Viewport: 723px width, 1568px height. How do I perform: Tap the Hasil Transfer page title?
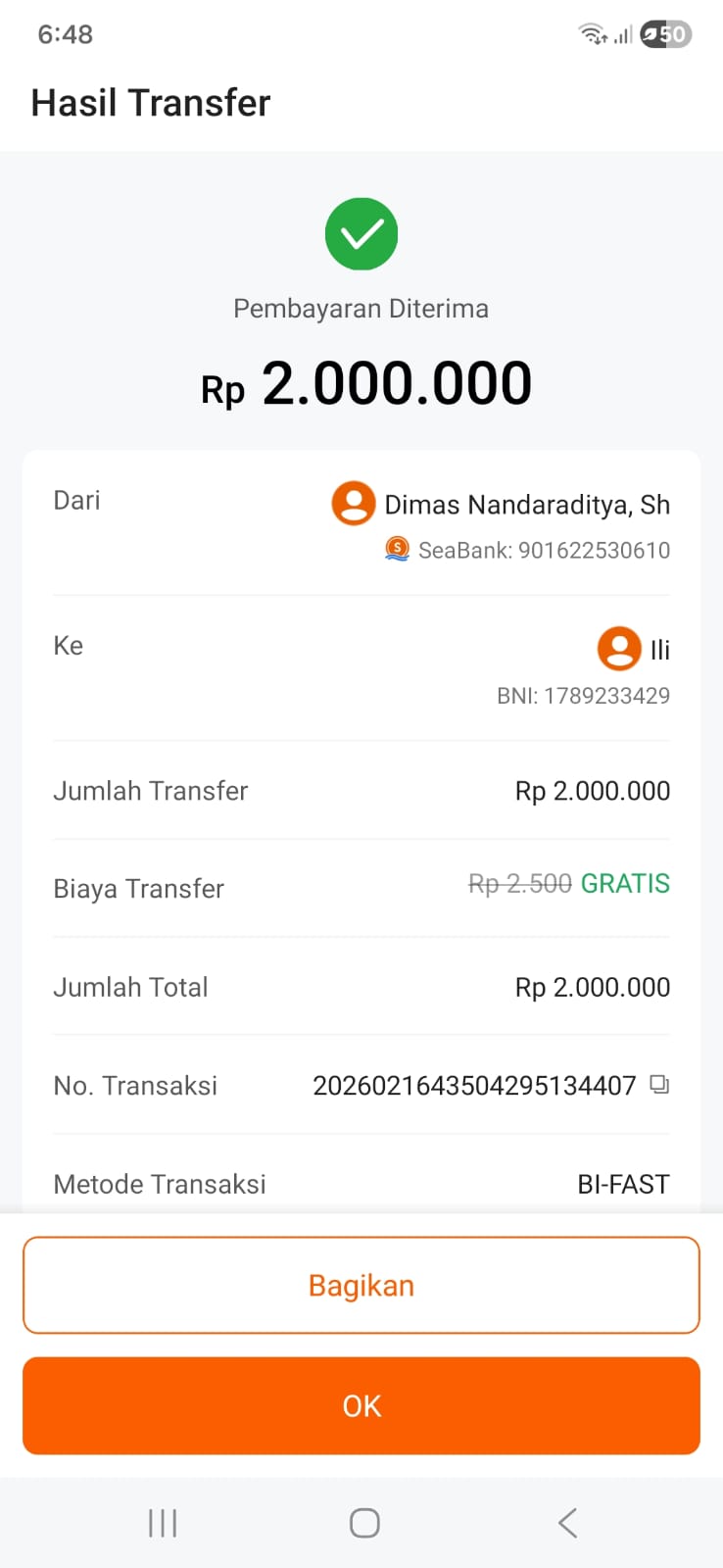151,103
